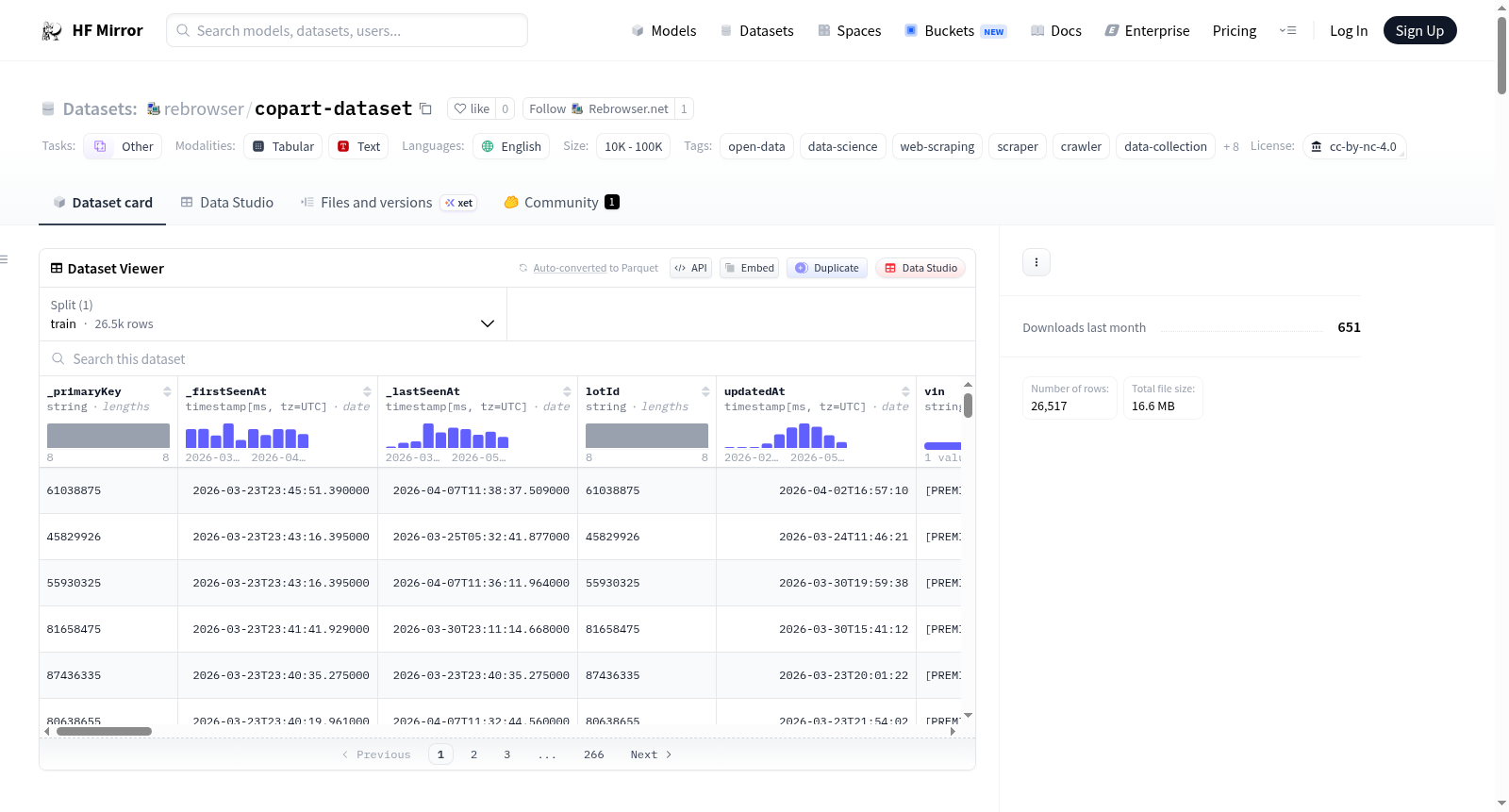Go to page 2 of results
This screenshot has height=812, width=1509.
(x=473, y=754)
